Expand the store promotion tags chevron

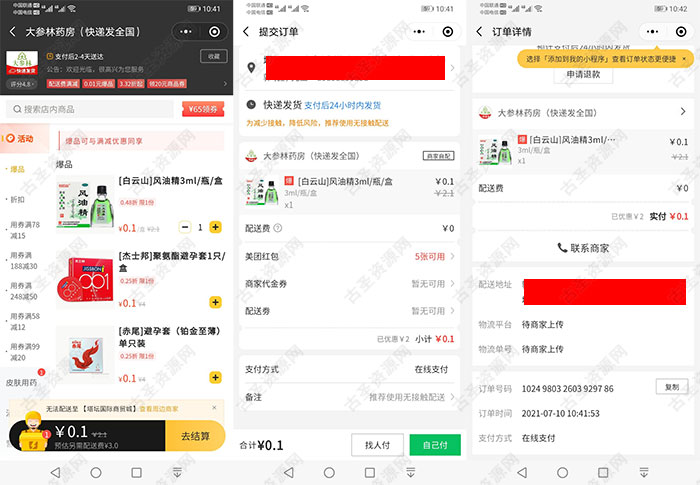coord(225,84)
